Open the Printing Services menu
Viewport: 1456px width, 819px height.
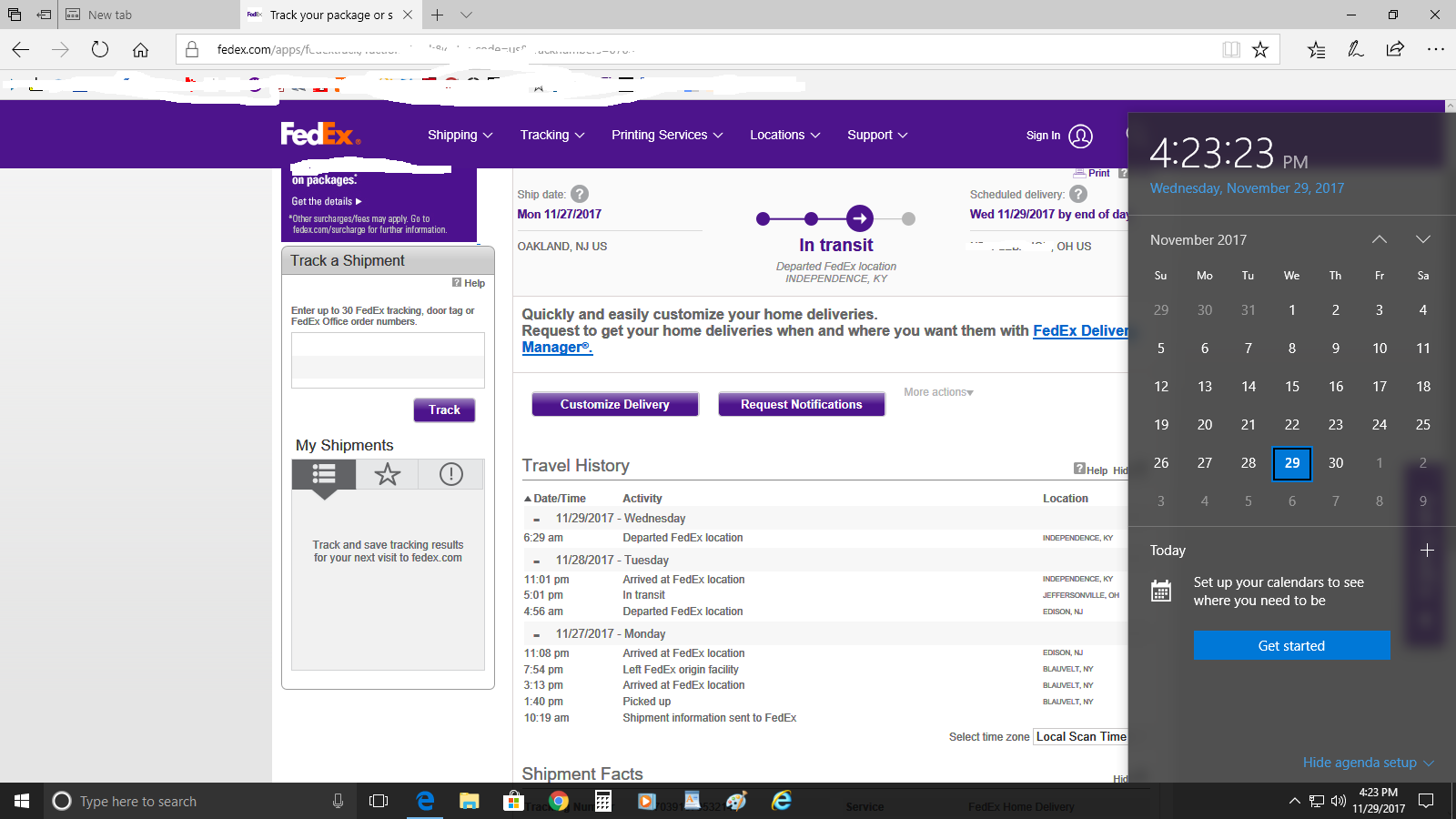(667, 135)
